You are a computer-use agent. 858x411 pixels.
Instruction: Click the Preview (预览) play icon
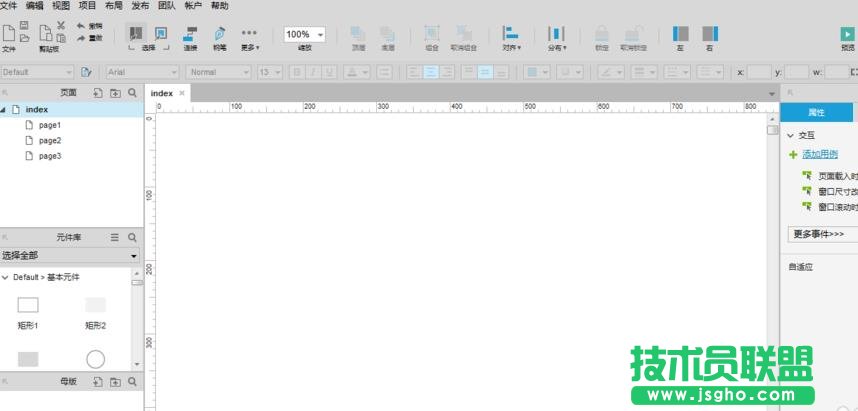[847, 34]
